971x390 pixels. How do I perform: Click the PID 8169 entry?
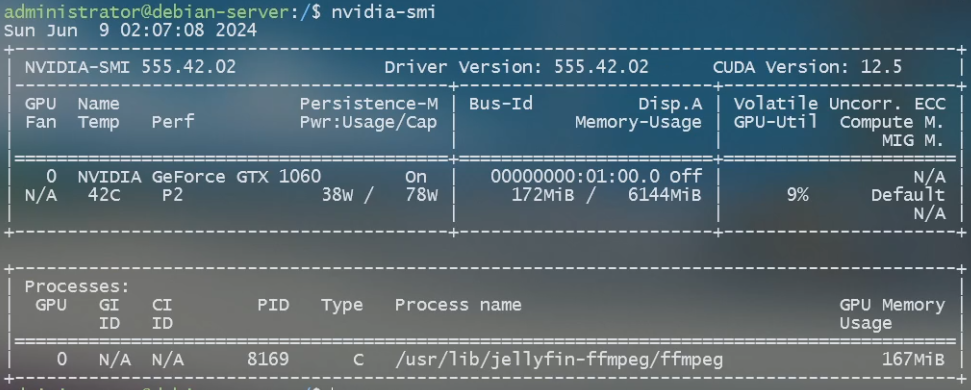268,359
